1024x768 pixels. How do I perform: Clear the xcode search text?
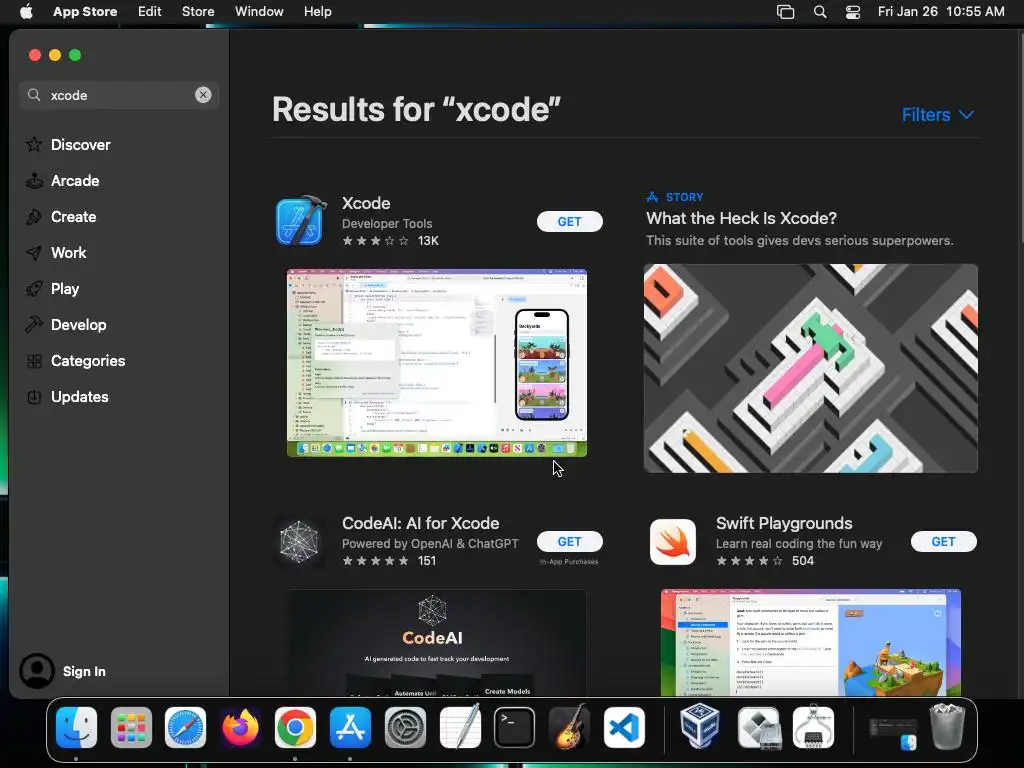tap(203, 95)
